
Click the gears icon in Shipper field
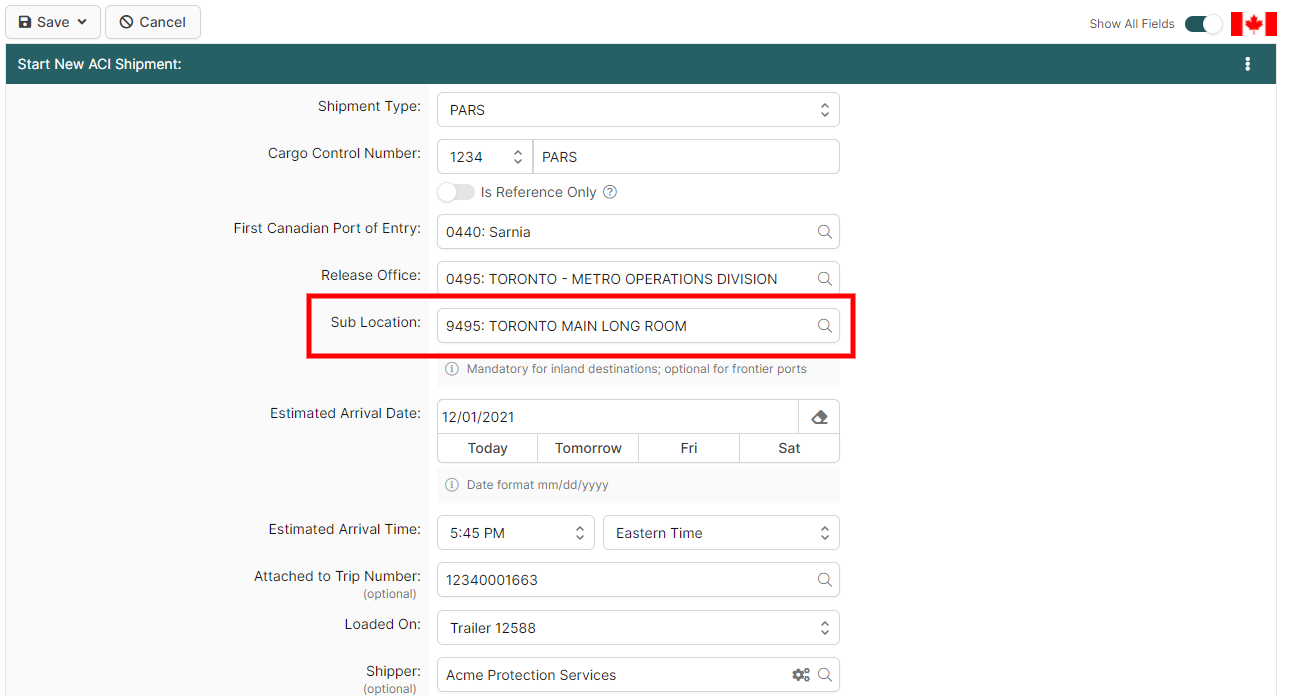click(800, 675)
